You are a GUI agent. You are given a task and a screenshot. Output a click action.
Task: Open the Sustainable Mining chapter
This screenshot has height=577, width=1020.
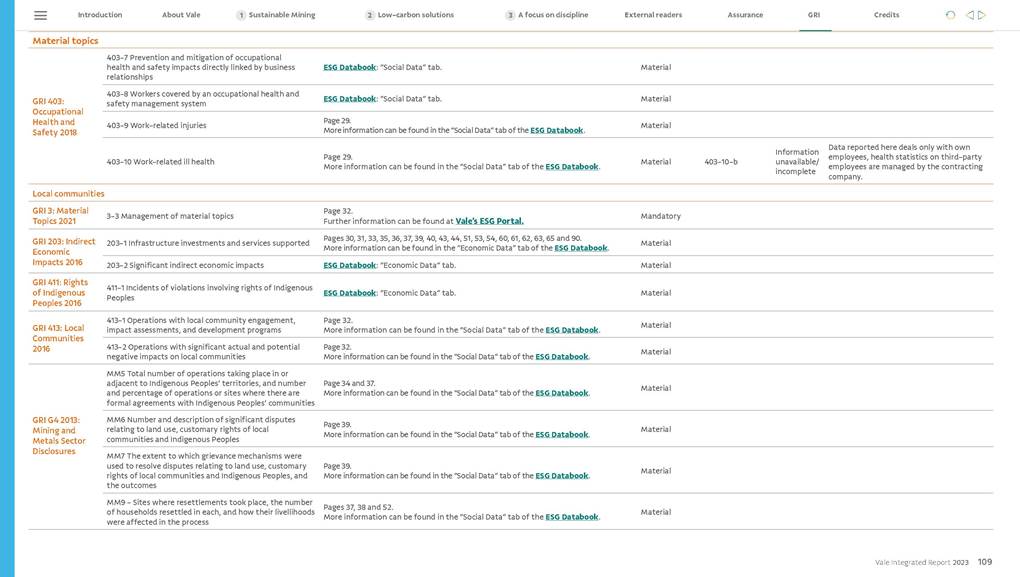[280, 15]
